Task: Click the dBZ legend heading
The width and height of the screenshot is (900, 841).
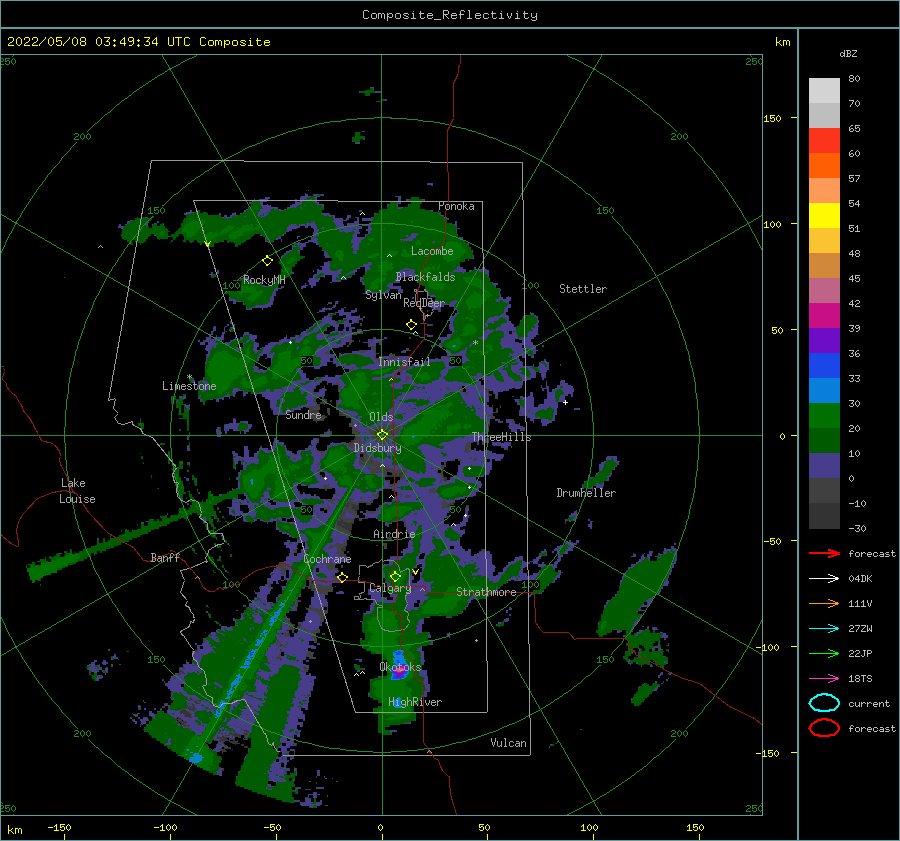Action: [848, 53]
